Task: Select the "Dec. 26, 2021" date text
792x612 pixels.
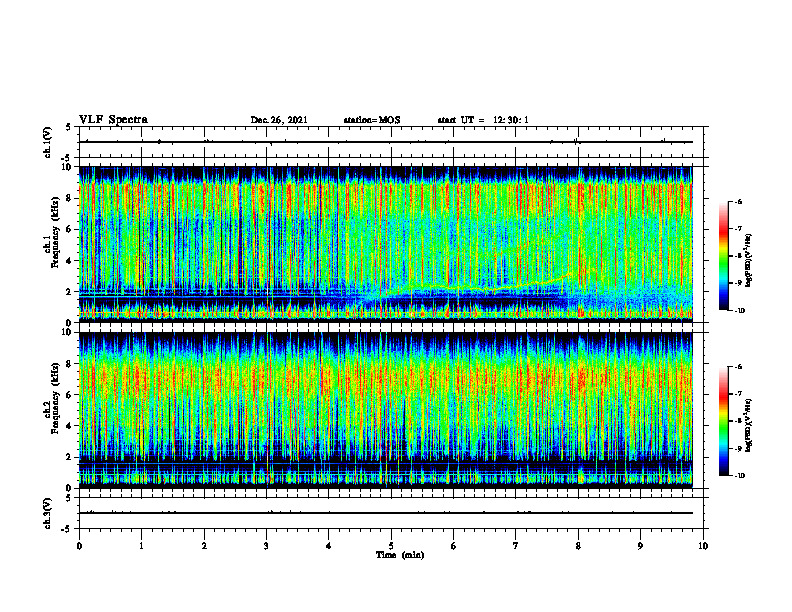Action: click(x=279, y=120)
